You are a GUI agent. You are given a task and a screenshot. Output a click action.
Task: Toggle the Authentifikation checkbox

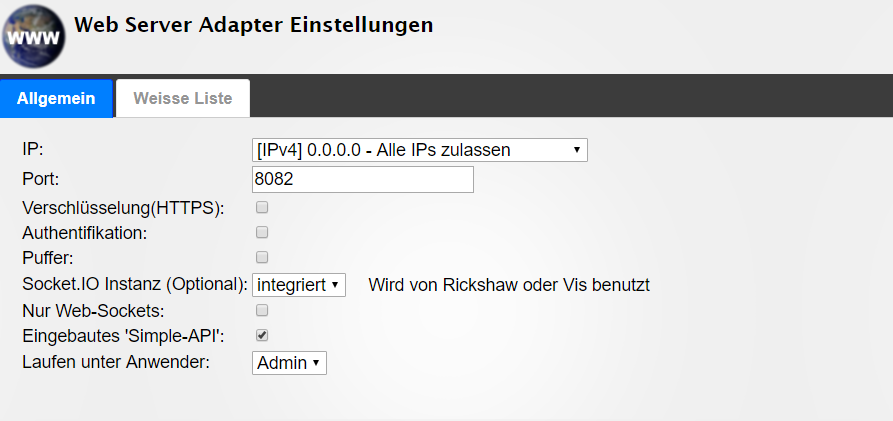(262, 233)
